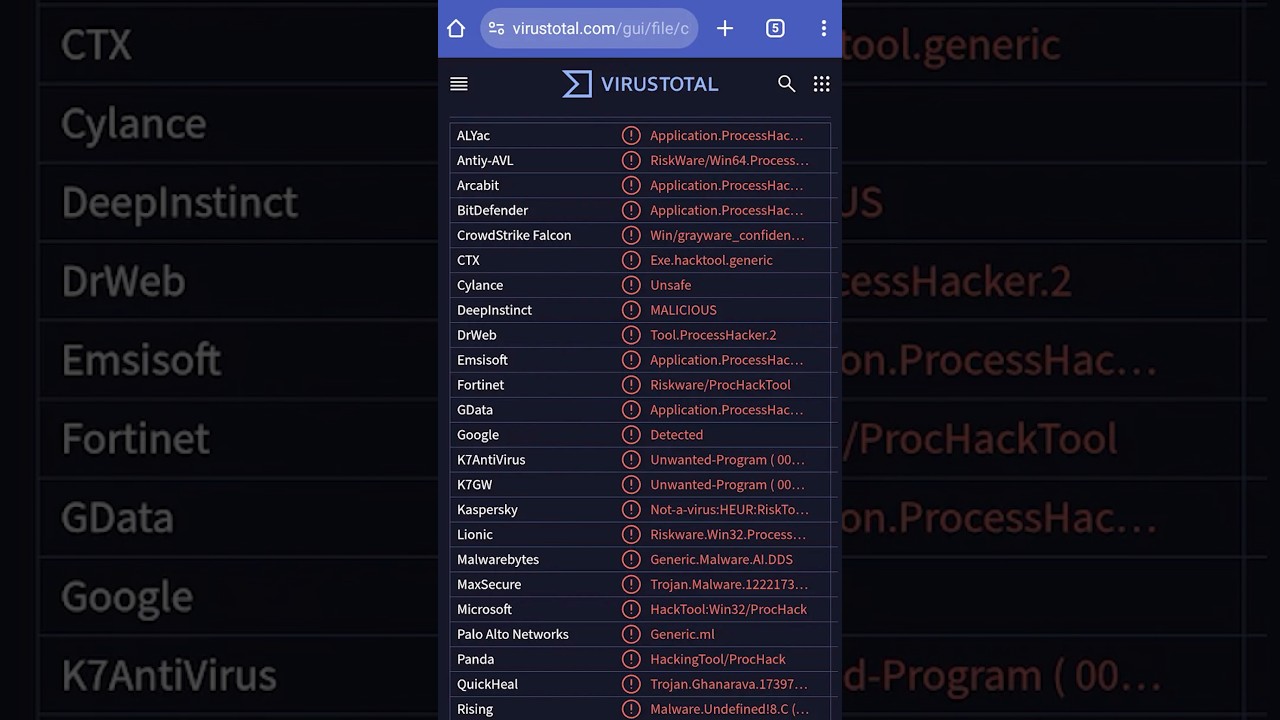Click the alert icon in Panda row
This screenshot has height=720, width=1280.
point(631,660)
